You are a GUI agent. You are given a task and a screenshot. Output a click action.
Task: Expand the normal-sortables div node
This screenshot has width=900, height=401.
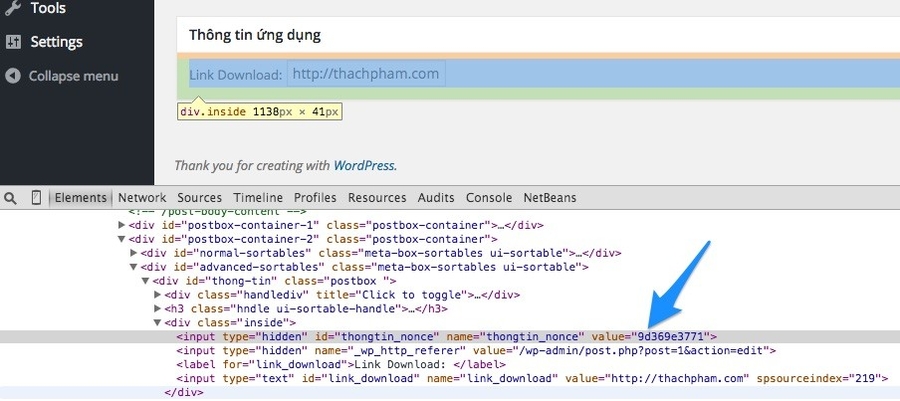pos(134,253)
